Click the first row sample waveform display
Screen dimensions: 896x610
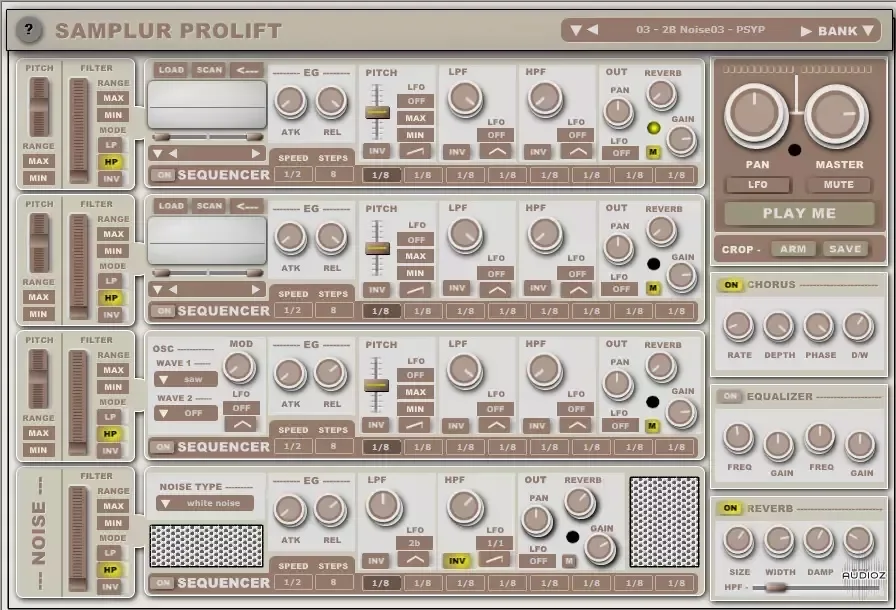[207, 105]
